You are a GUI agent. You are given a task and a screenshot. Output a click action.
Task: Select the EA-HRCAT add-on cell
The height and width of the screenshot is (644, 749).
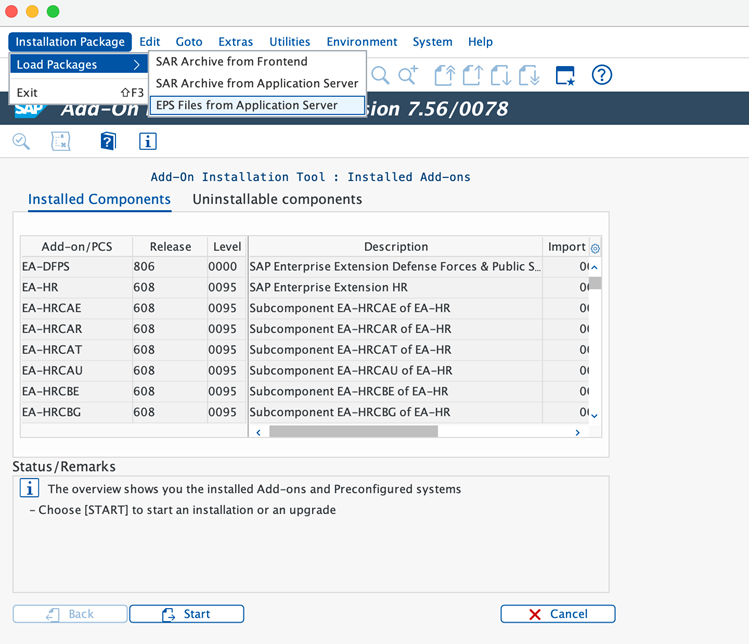click(x=76, y=350)
